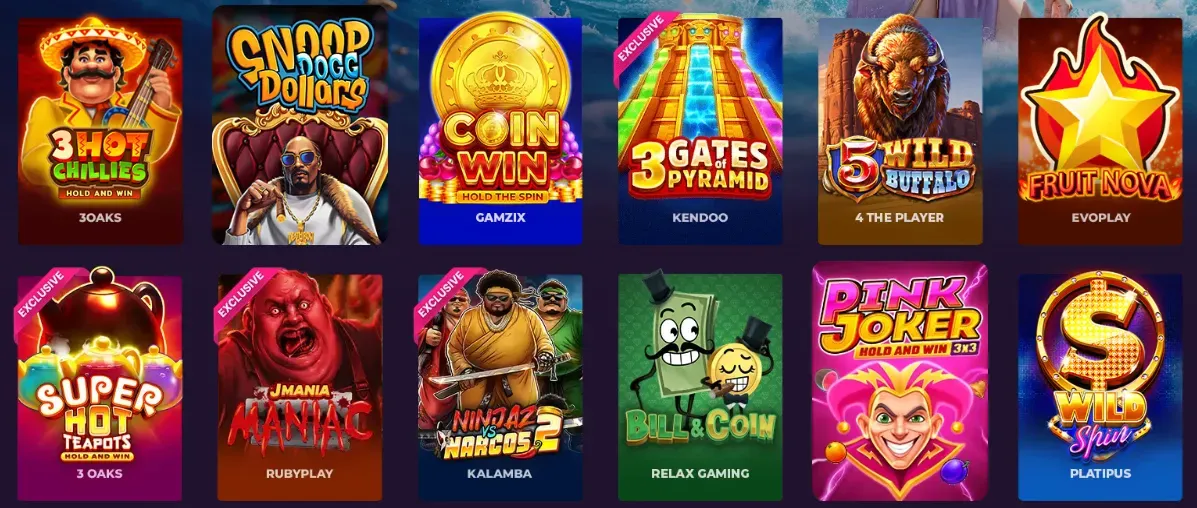
Task: Launch the Bill & Coin game
Action: [x=700, y=387]
